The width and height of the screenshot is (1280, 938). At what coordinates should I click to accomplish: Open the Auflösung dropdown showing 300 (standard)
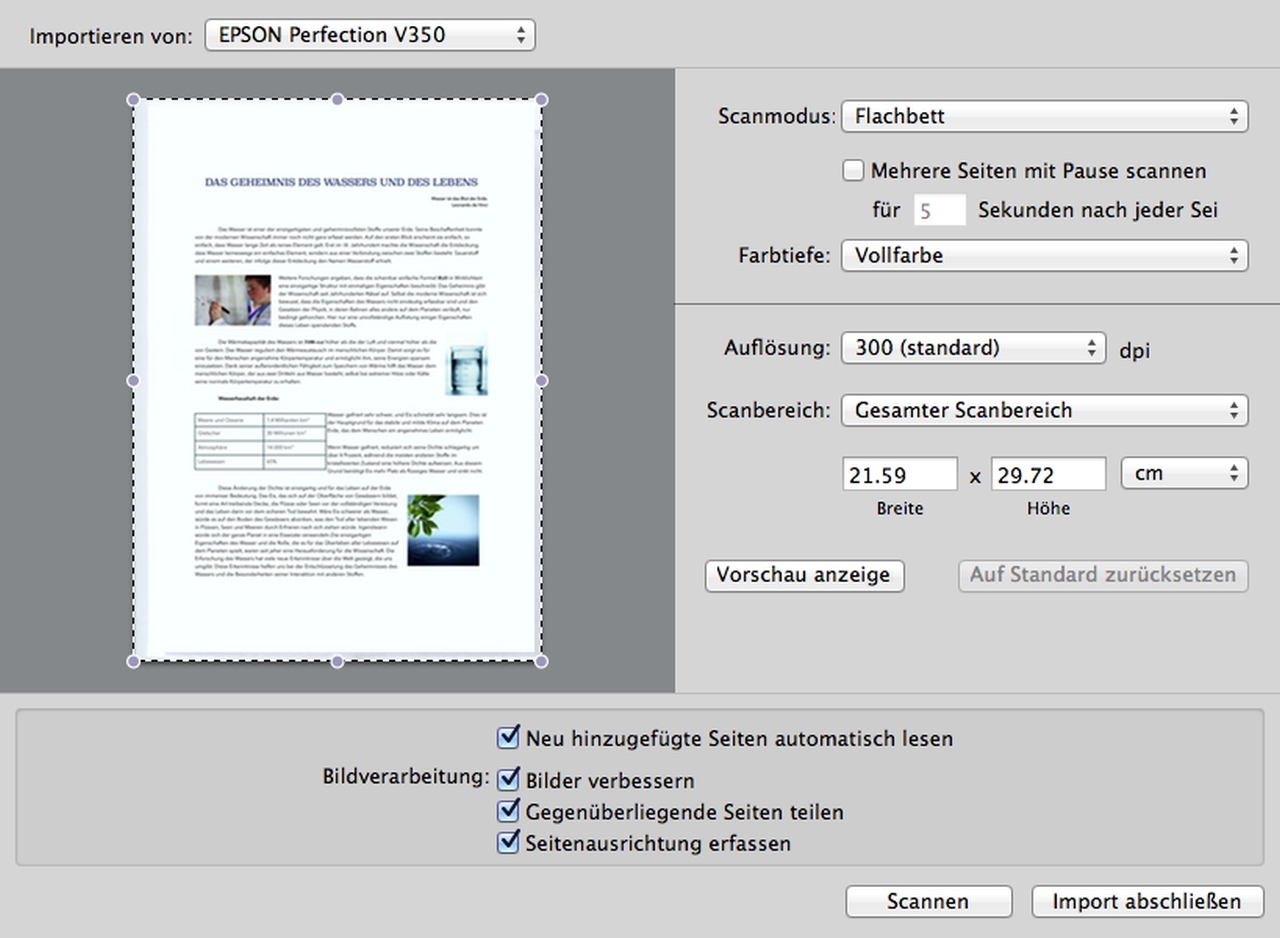[x=974, y=348]
